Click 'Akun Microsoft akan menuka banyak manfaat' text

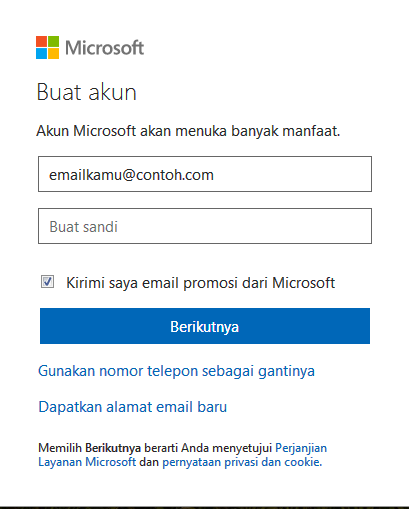[188, 131]
